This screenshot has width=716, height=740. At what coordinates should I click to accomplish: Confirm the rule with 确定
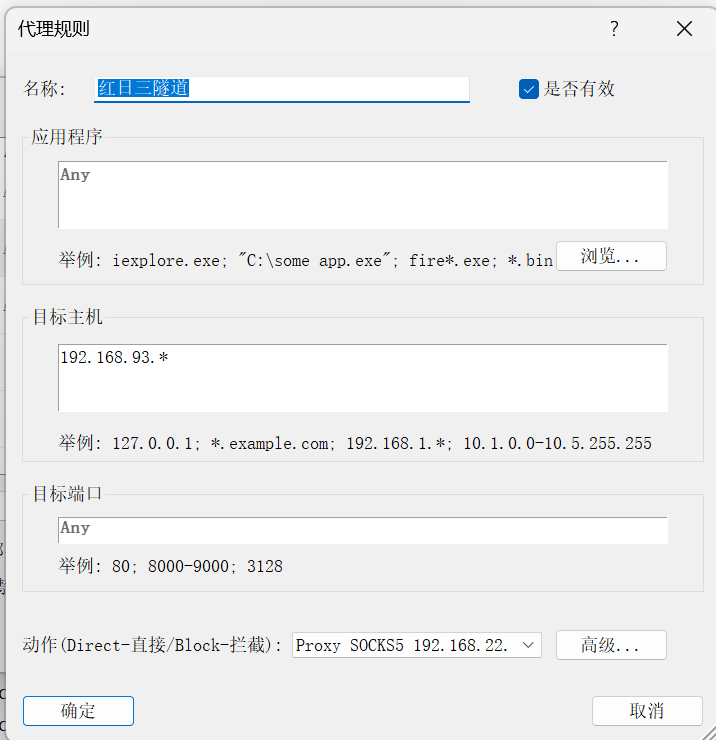point(78,711)
